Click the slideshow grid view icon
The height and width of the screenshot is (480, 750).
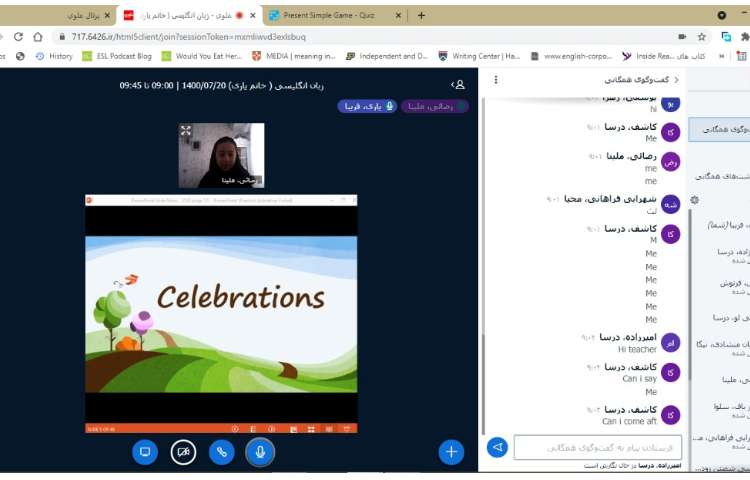click(x=311, y=429)
